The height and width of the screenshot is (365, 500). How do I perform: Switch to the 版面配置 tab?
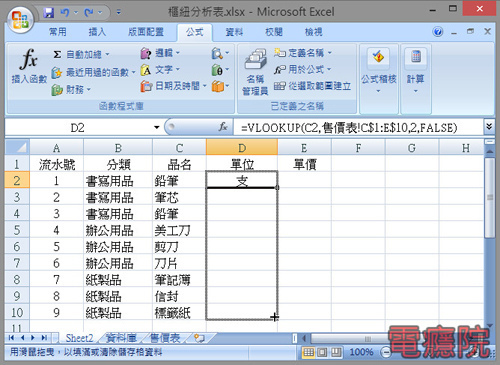tap(146, 32)
